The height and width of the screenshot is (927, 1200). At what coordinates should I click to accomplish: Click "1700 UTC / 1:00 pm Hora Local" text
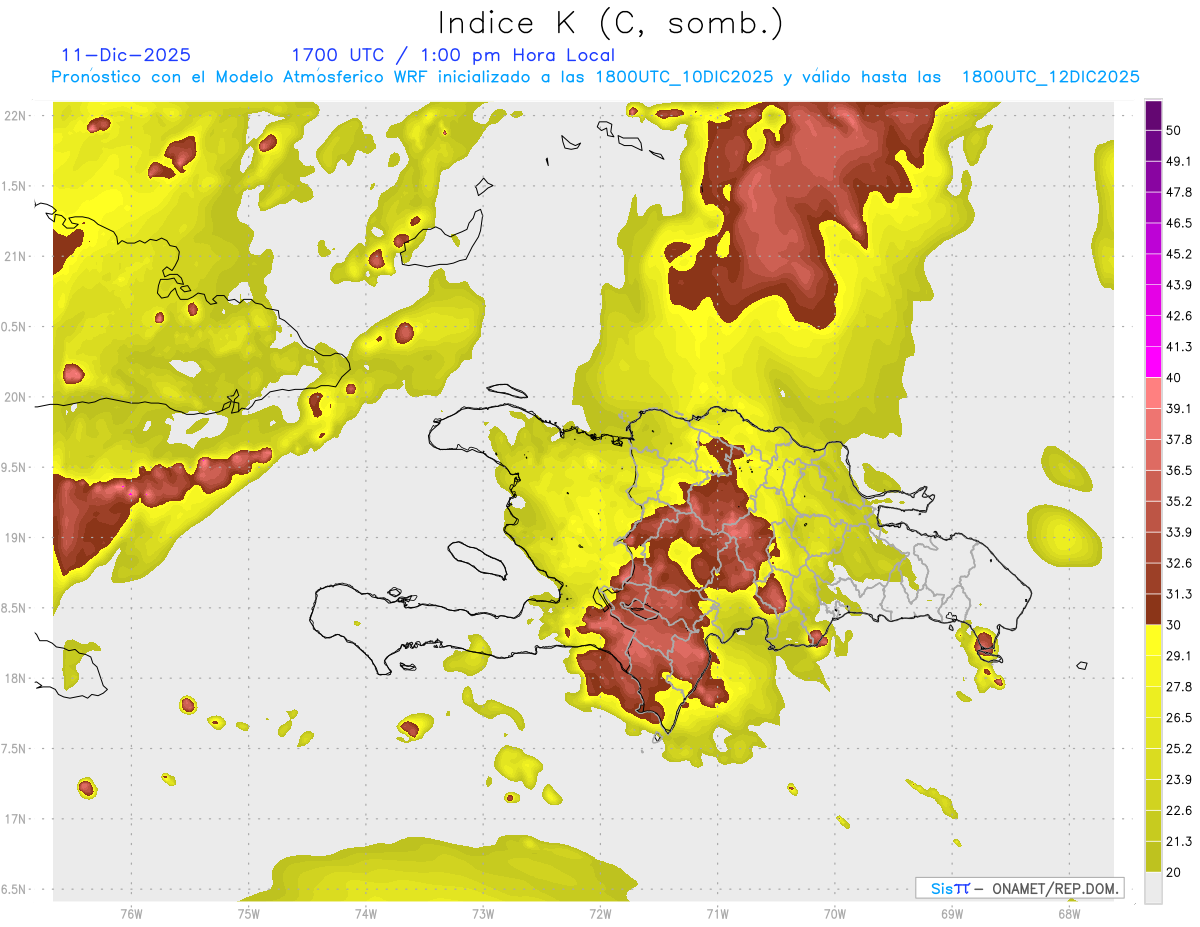453,55
